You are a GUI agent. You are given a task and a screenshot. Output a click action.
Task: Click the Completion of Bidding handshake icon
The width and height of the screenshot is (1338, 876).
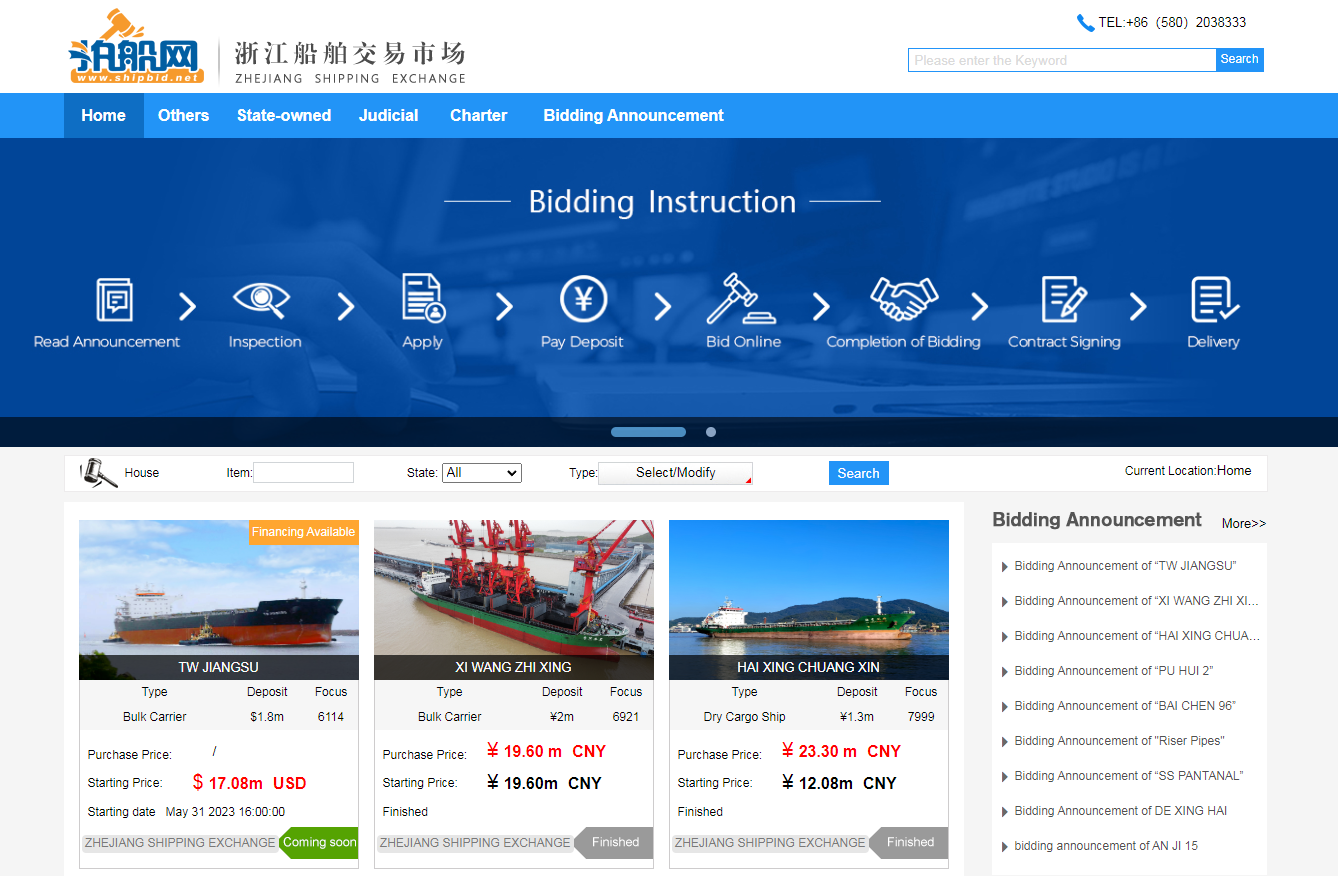903,299
